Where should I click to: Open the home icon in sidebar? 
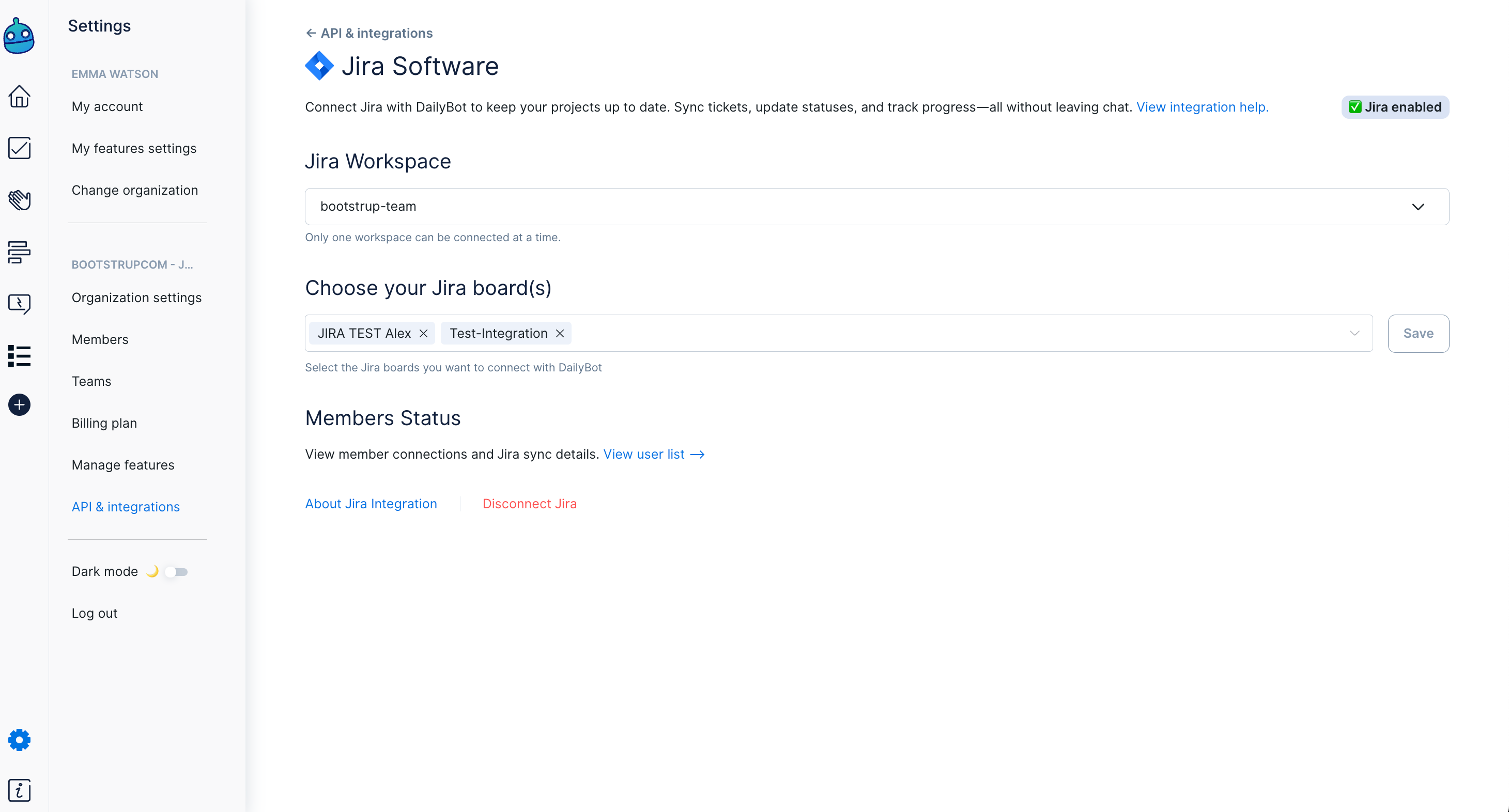point(19,97)
